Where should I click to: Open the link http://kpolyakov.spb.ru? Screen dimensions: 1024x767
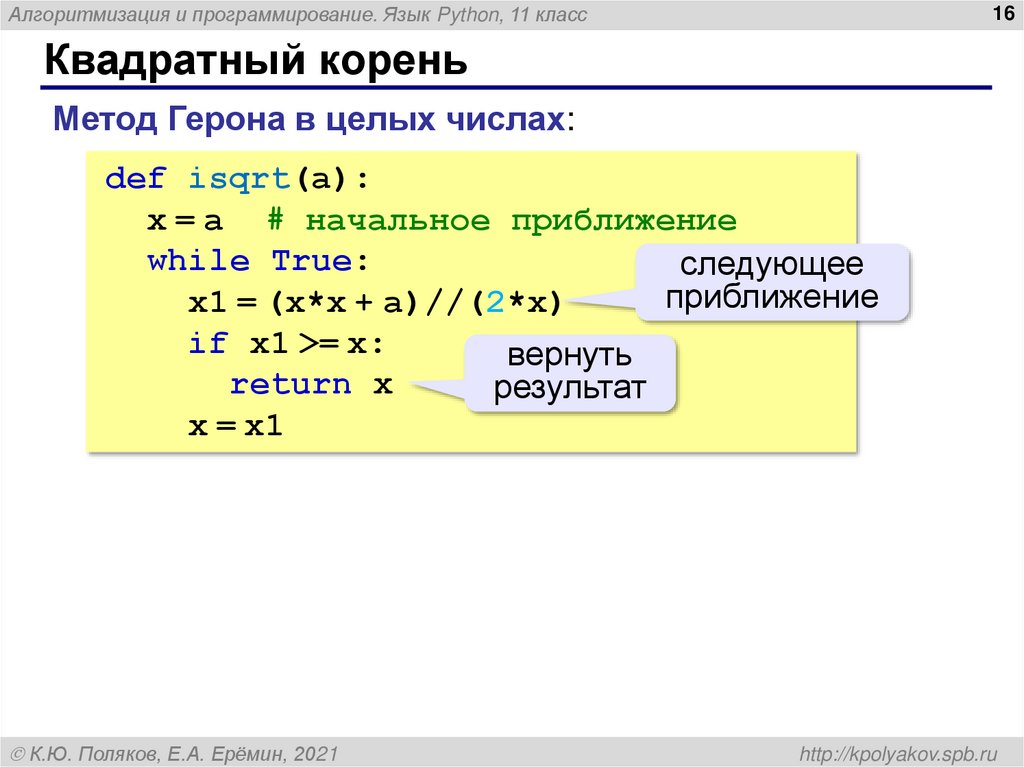[x=898, y=750]
